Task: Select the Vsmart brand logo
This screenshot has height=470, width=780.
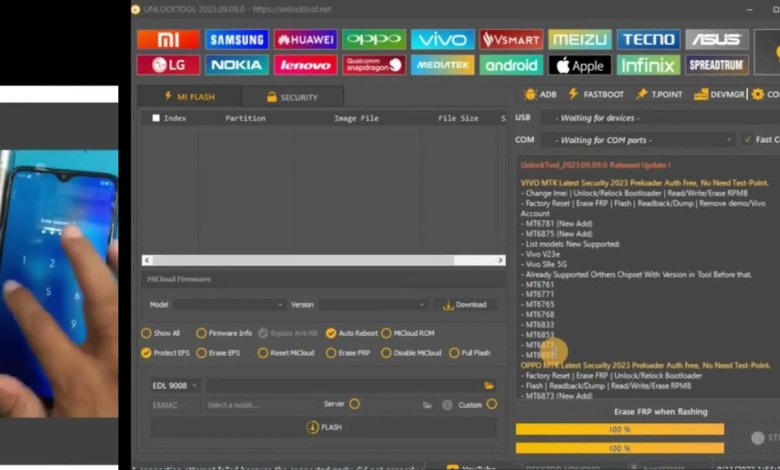Action: (511, 39)
